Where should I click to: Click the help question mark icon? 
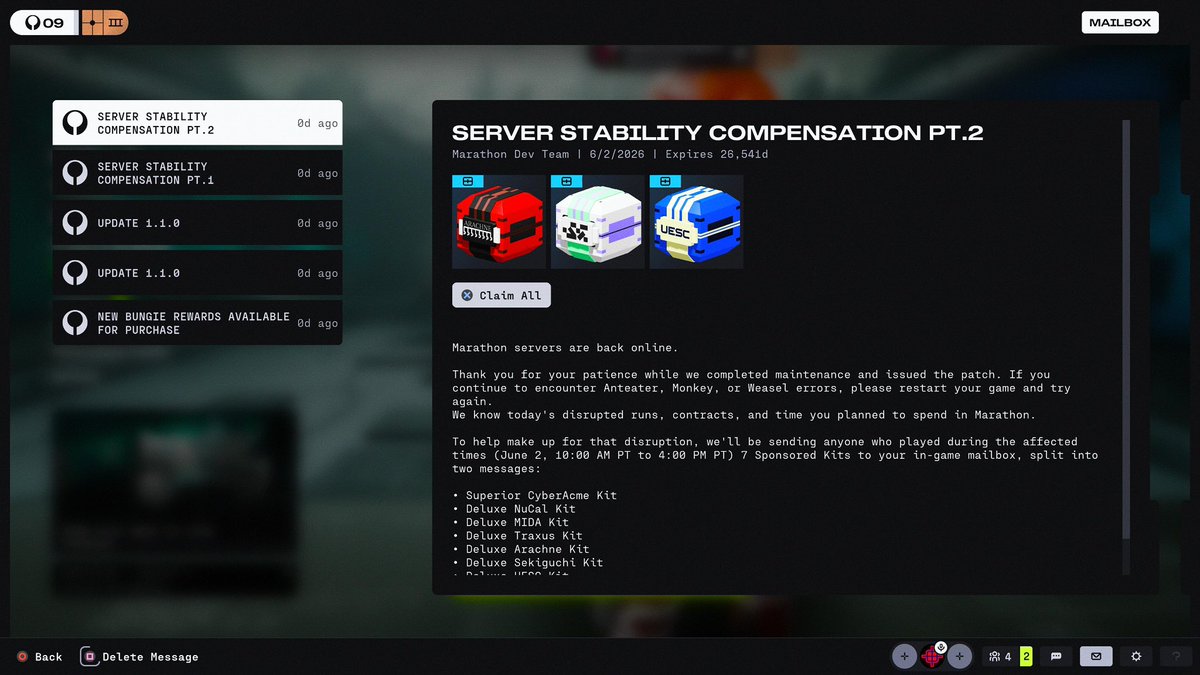pyautogui.click(x=1176, y=657)
